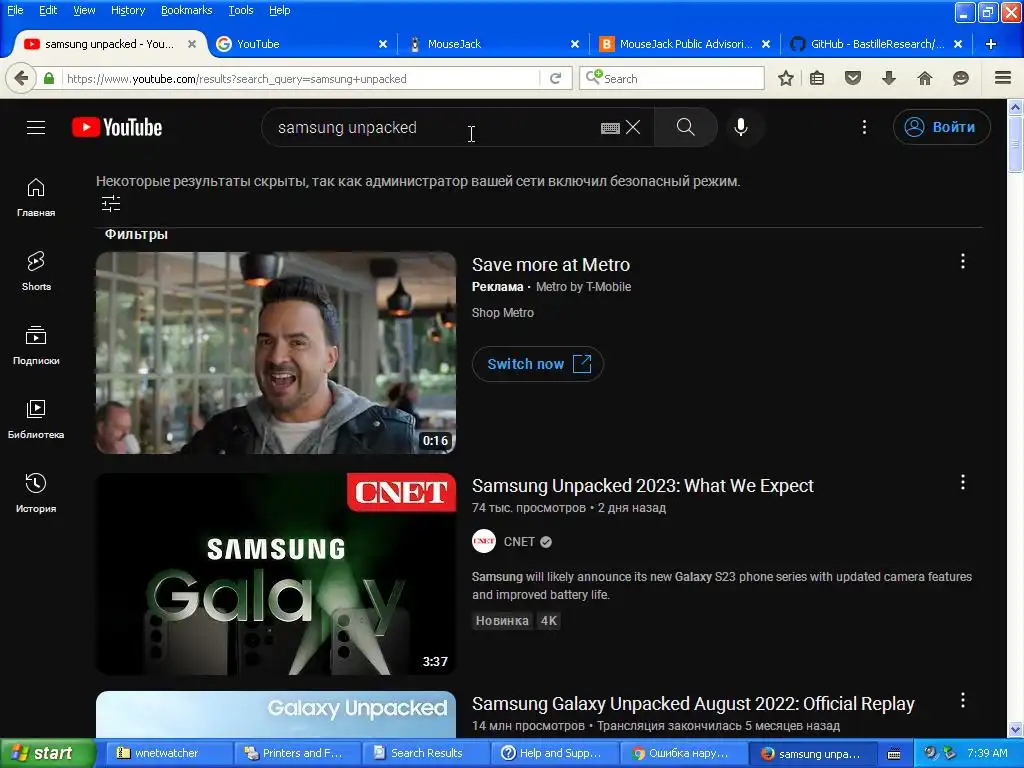Click the Windows start button

click(46, 753)
